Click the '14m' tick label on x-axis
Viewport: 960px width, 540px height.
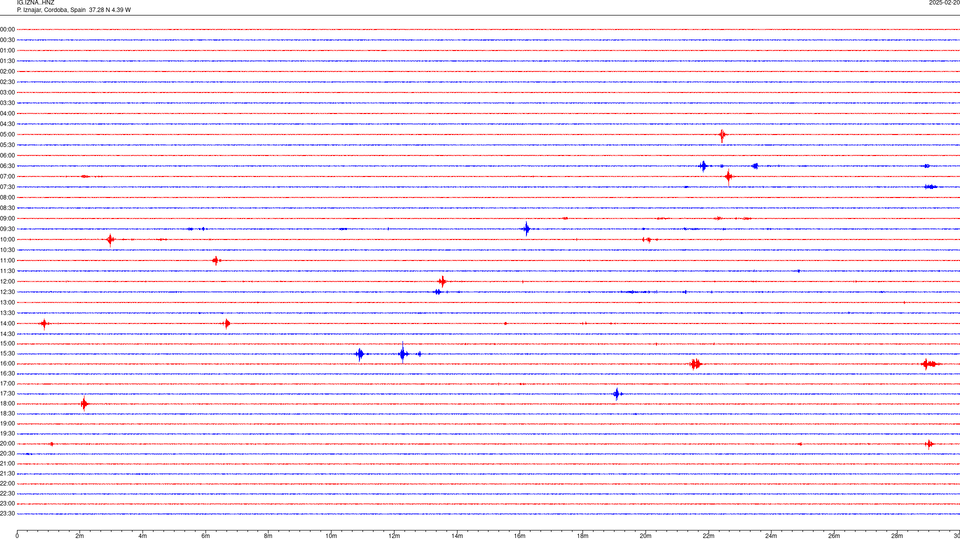coord(457,536)
